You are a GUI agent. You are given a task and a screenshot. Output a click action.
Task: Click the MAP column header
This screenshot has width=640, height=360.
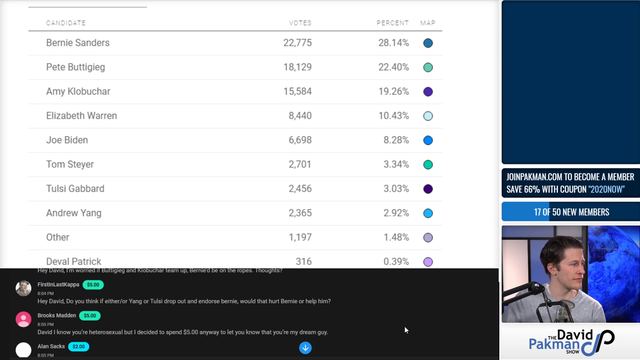pos(428,23)
